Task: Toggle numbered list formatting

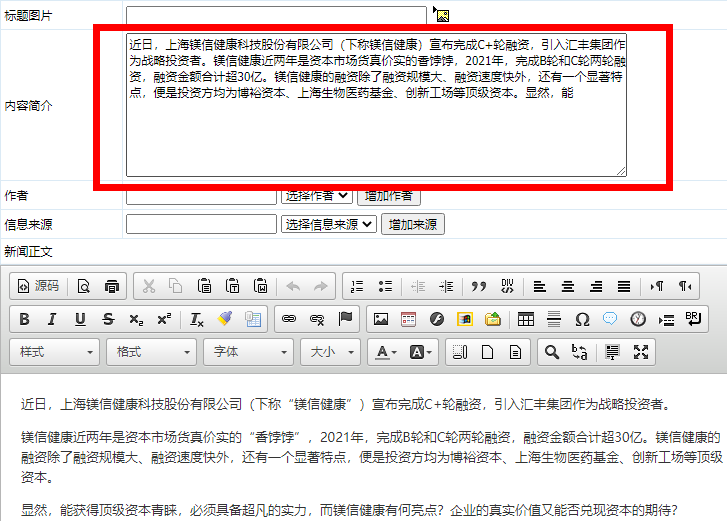Action: pos(357,286)
